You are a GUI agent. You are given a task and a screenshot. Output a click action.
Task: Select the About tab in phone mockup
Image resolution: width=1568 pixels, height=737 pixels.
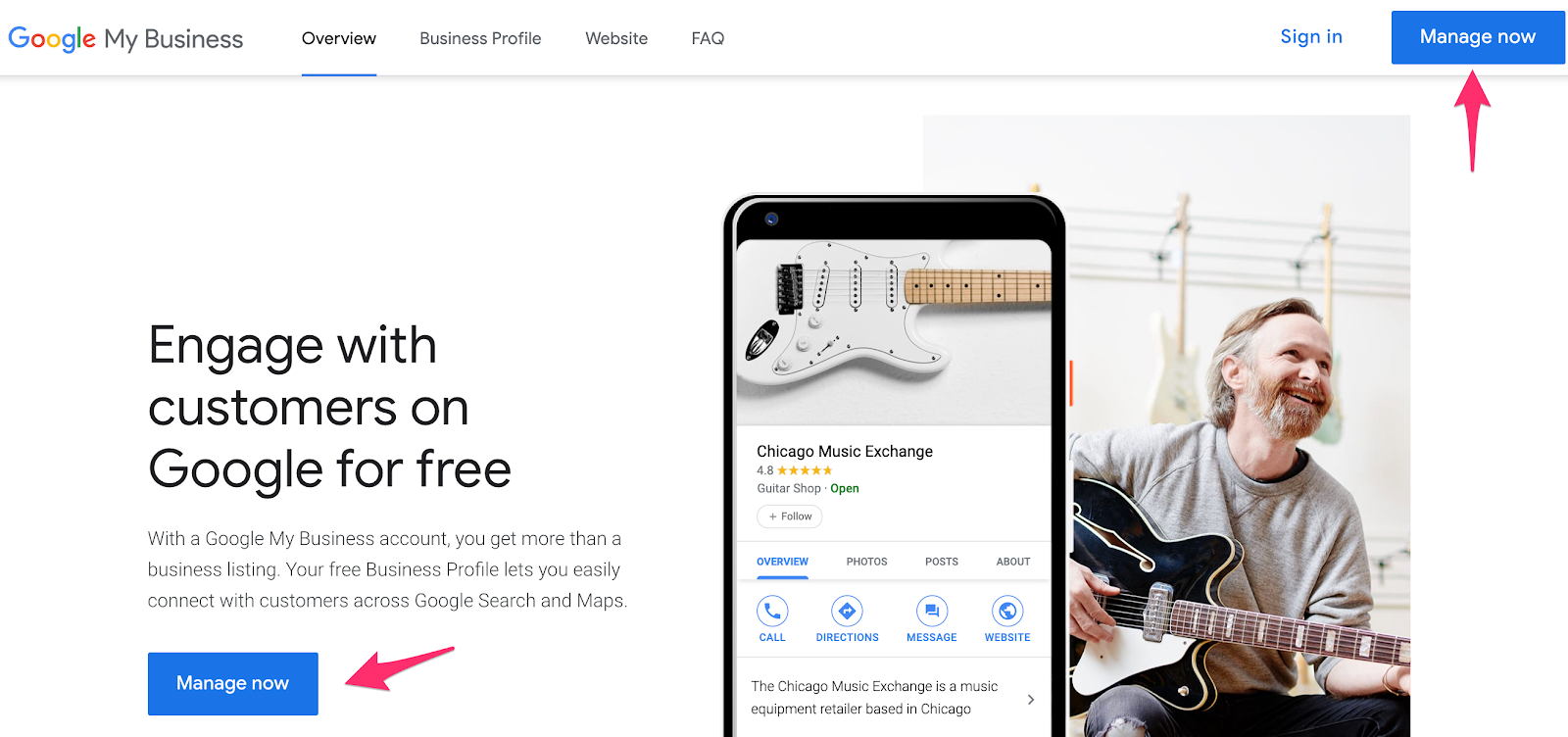(1013, 562)
